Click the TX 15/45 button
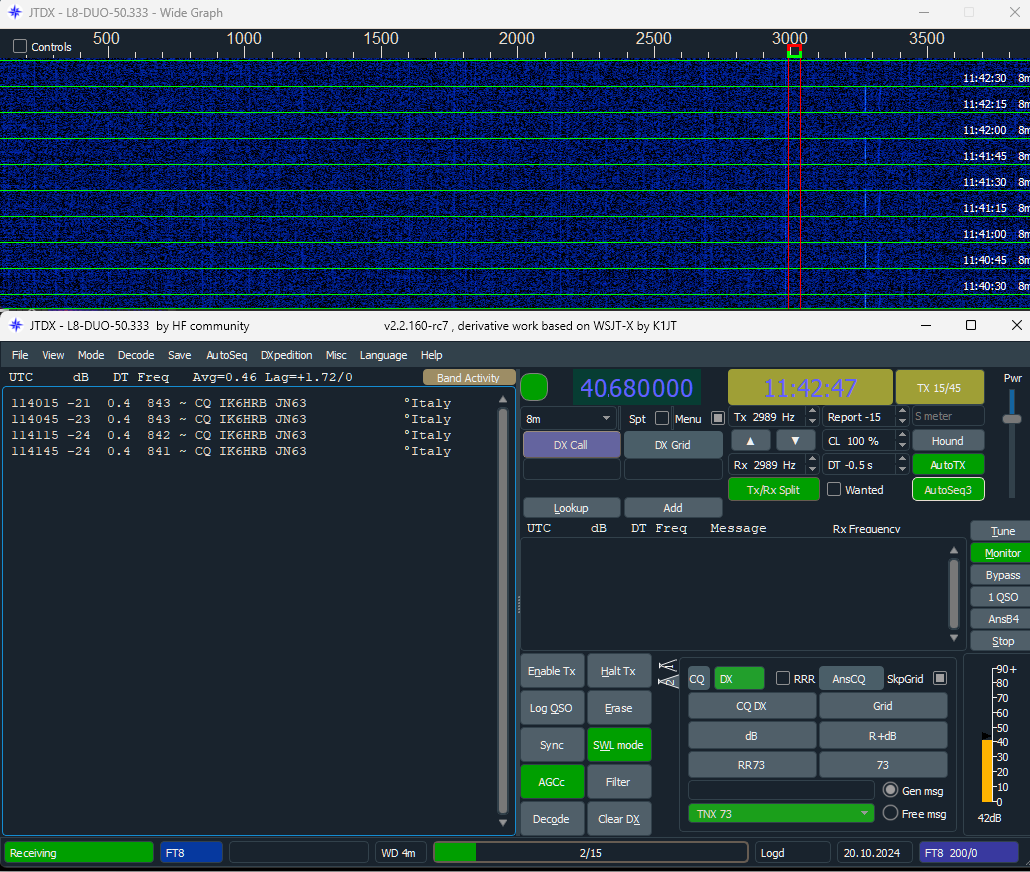 (939, 388)
